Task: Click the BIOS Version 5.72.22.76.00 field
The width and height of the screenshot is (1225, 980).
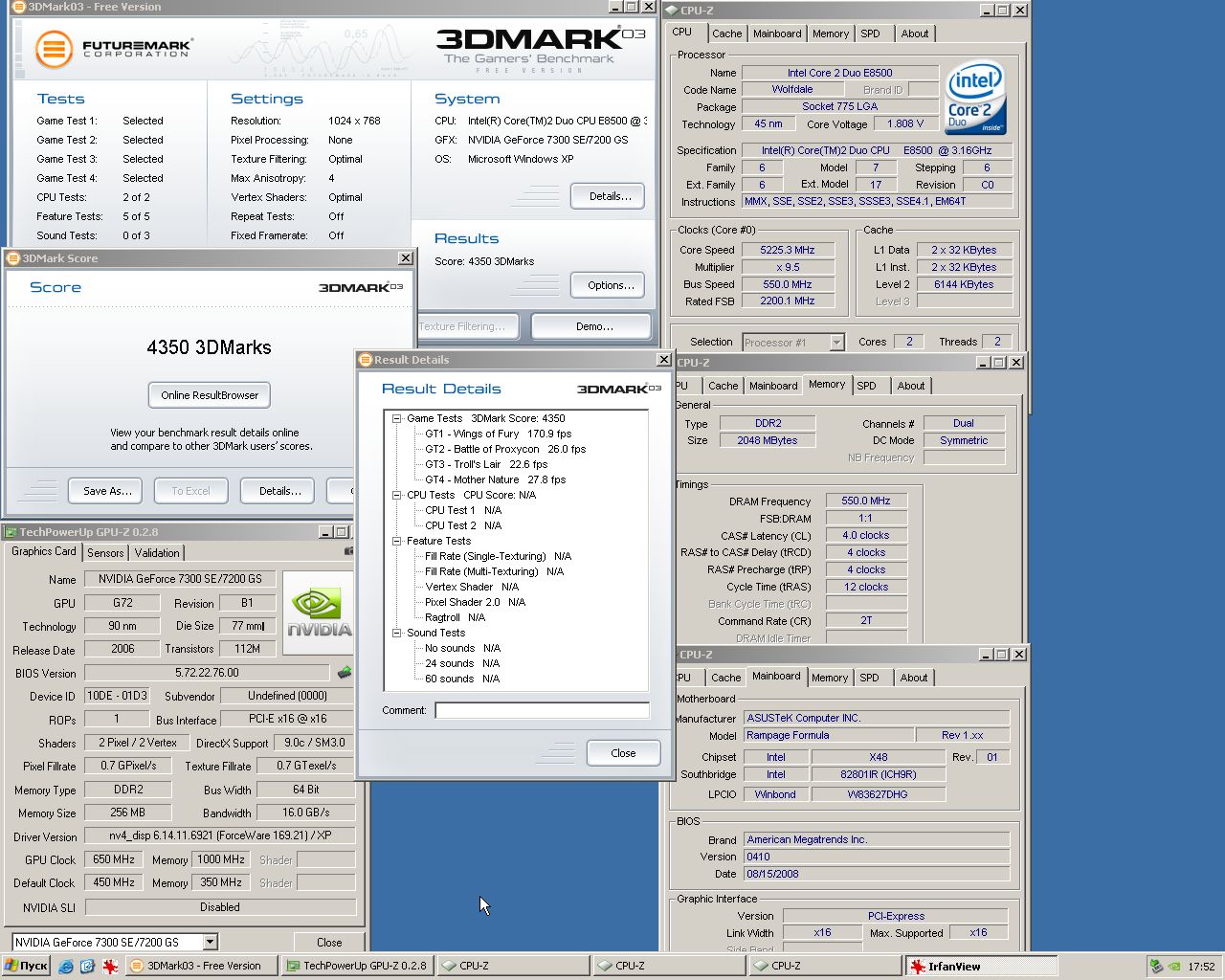Action: click(x=208, y=673)
